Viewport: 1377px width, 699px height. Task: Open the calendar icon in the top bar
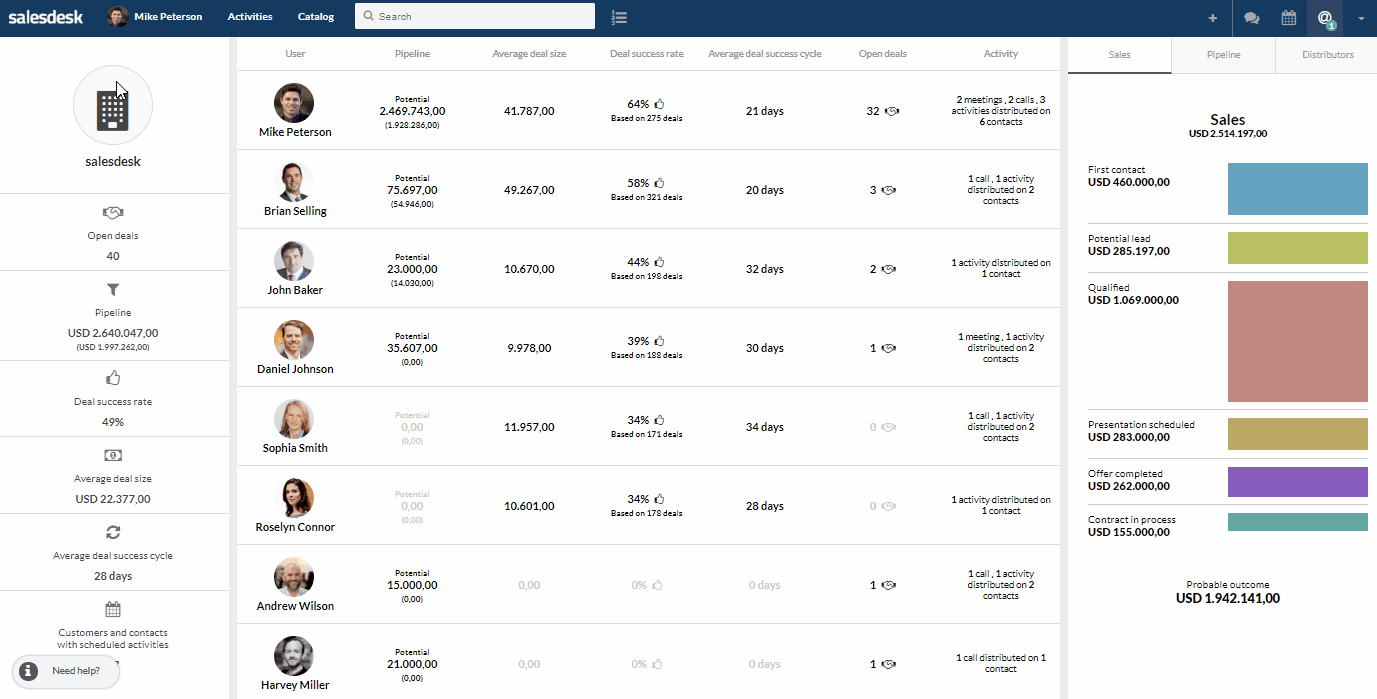pos(1289,17)
